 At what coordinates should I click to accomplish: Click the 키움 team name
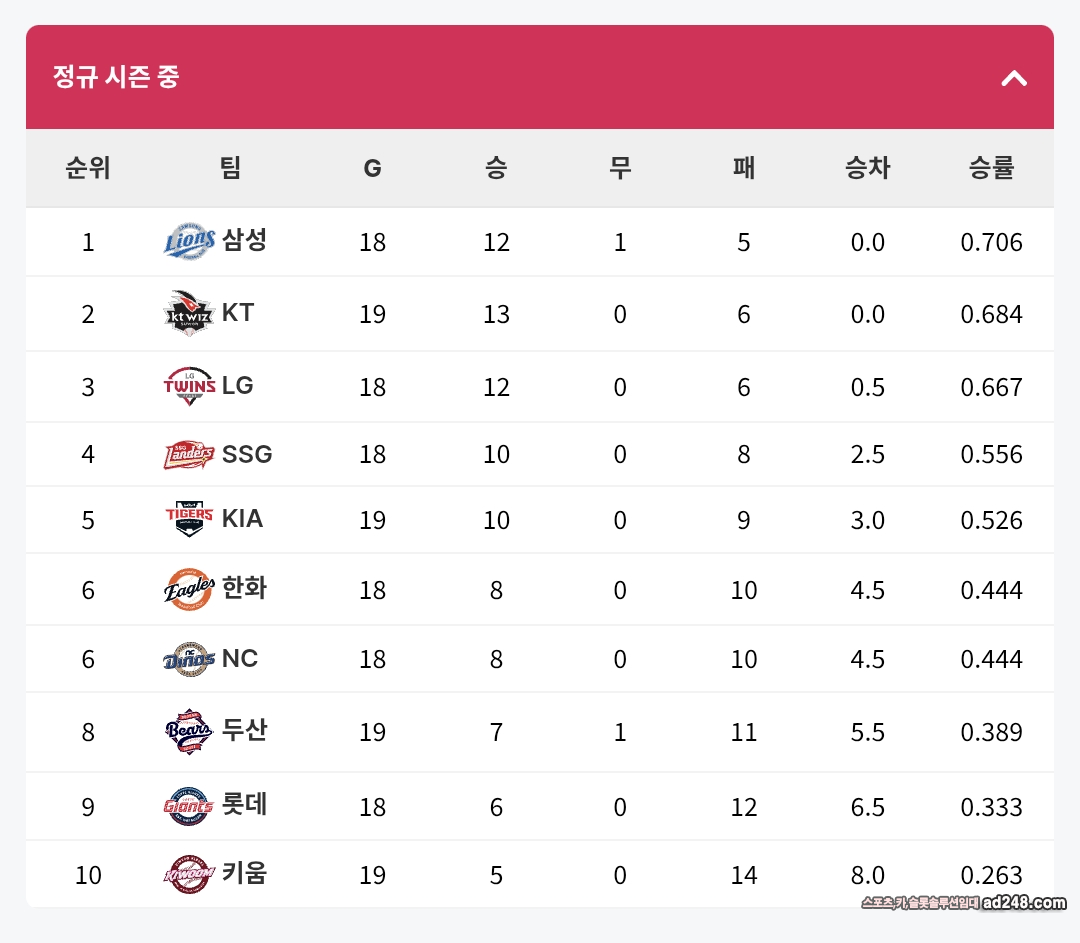tap(245, 874)
